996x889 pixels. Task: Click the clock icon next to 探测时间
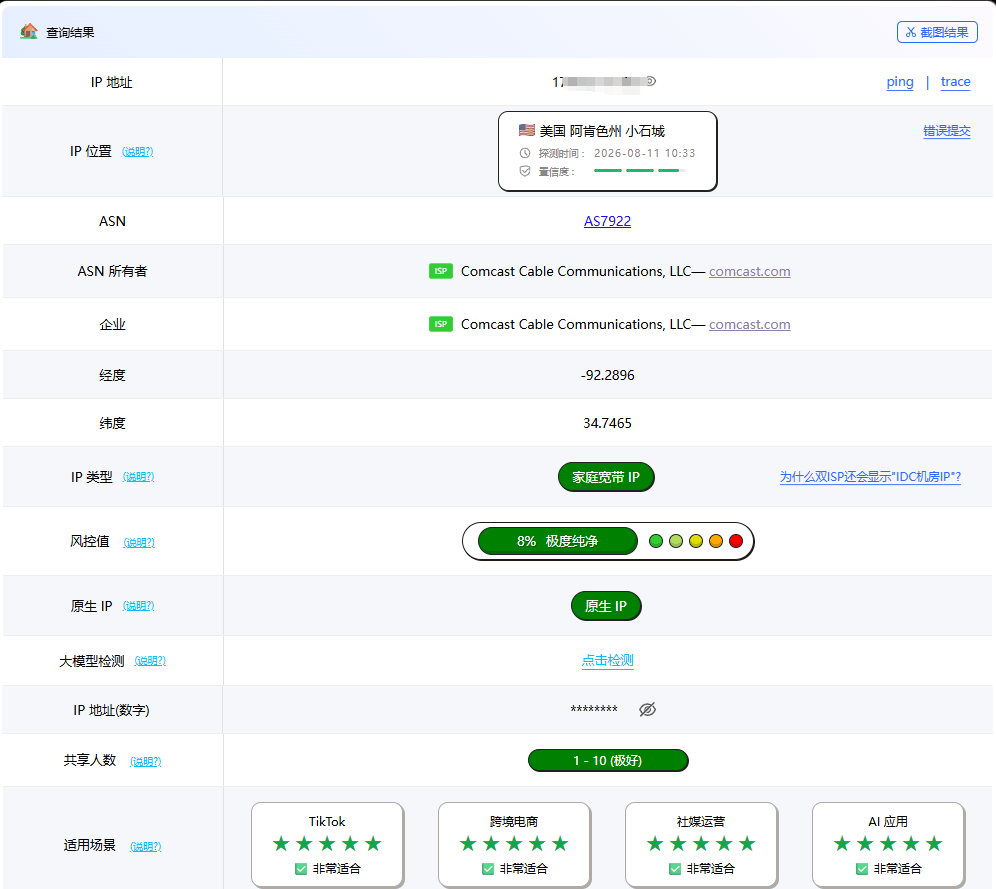click(525, 153)
